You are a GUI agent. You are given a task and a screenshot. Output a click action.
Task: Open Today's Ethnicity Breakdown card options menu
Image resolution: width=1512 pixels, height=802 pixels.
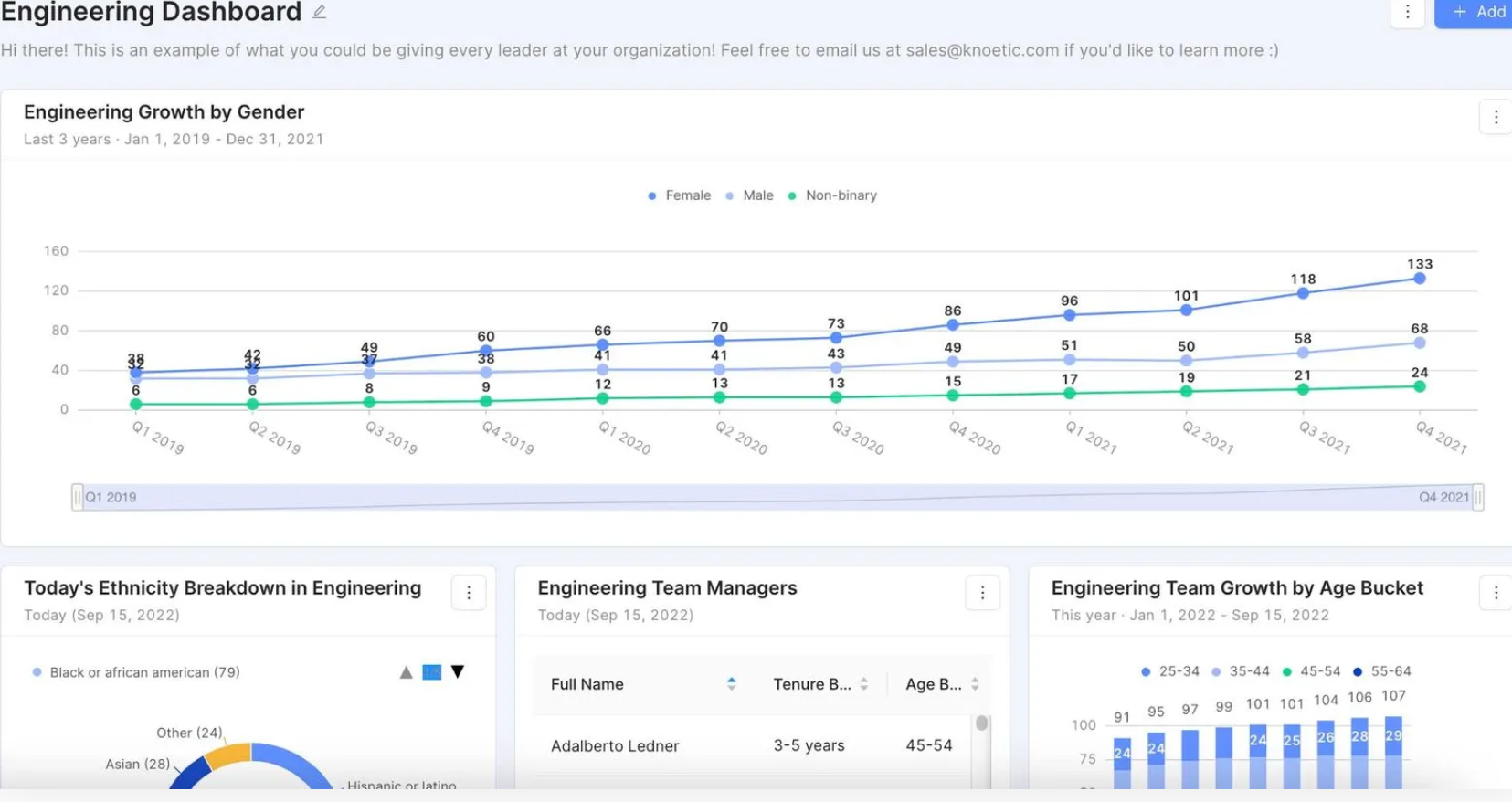(x=469, y=593)
